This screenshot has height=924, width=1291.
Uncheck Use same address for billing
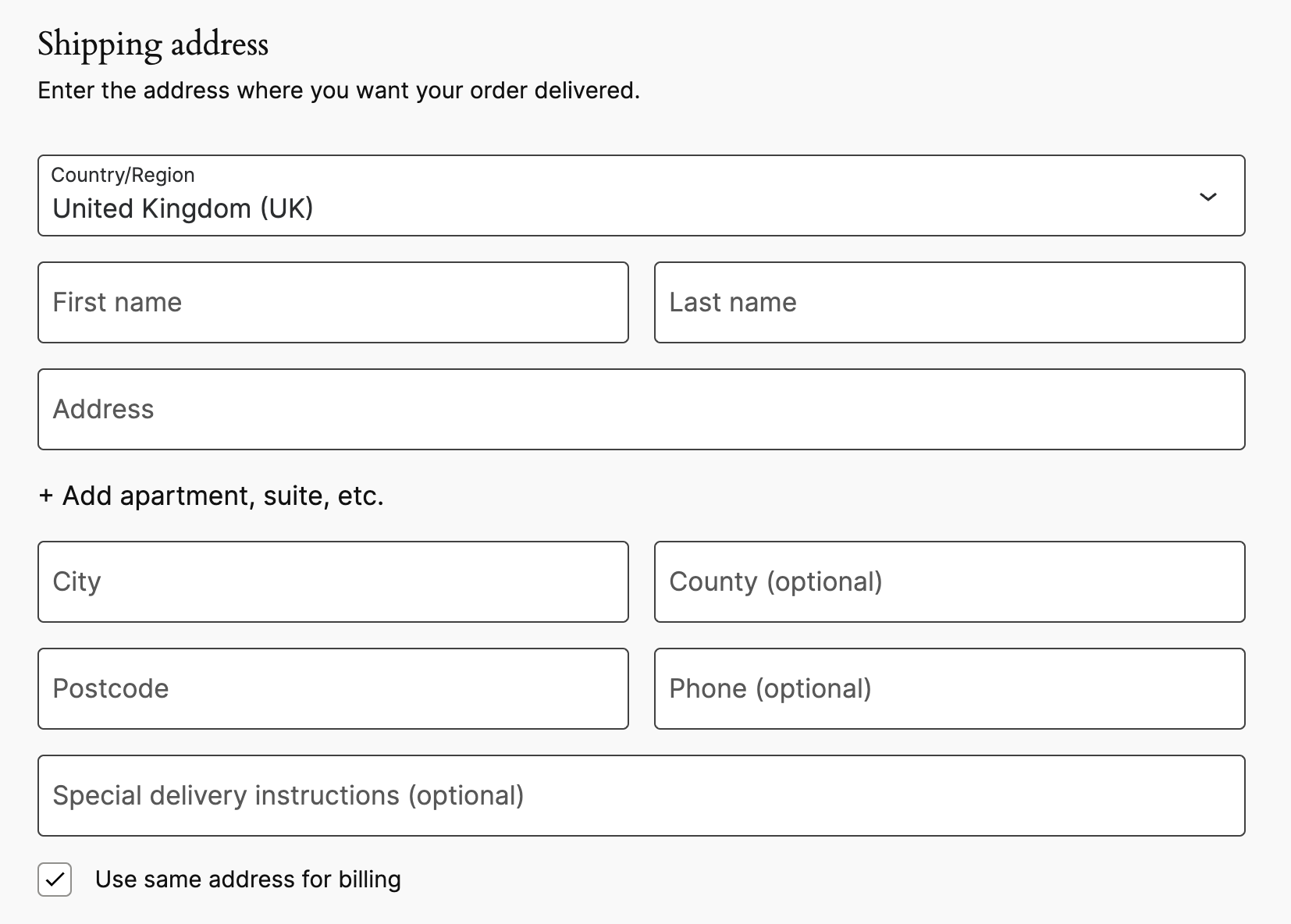pyautogui.click(x=55, y=880)
